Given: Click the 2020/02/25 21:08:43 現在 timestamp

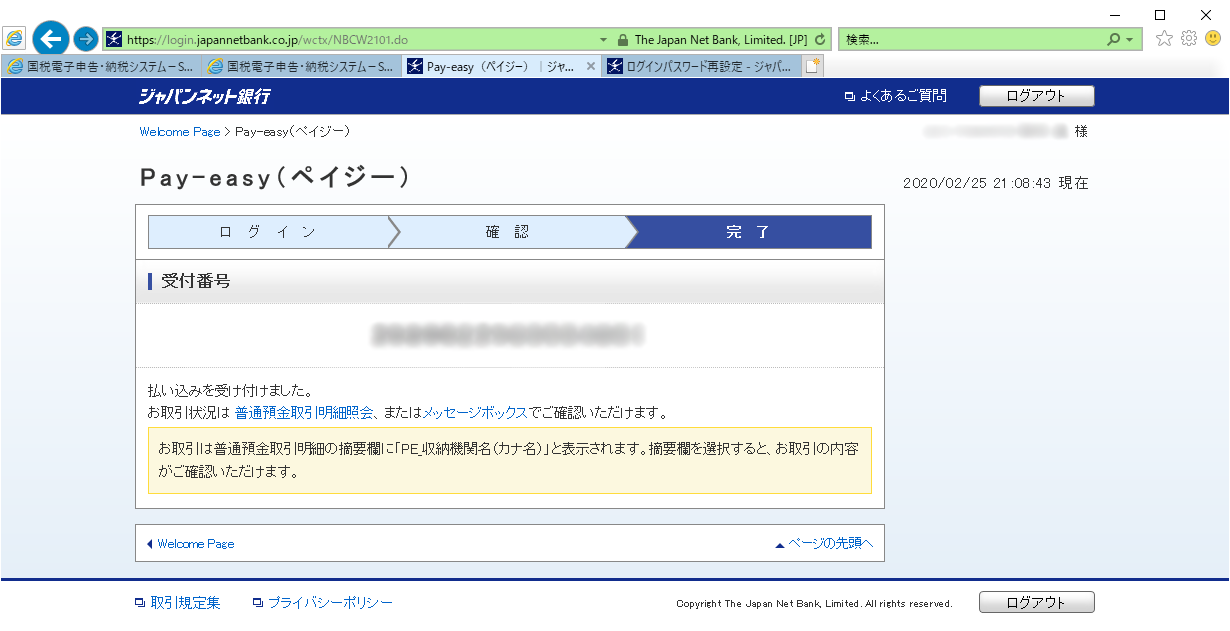Looking at the screenshot, I should coord(995,184).
